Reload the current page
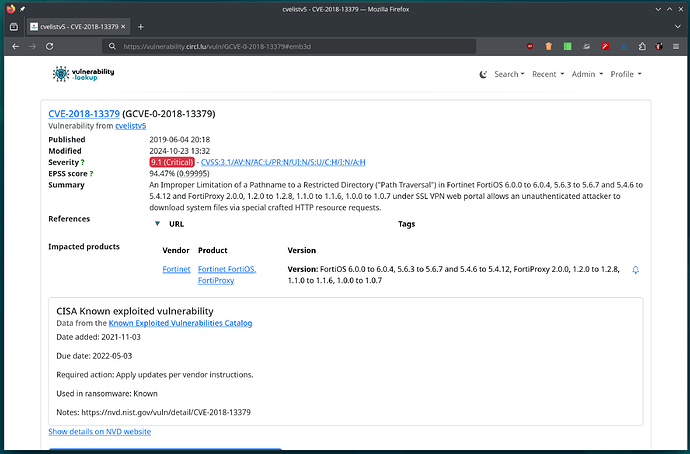Image resolution: width=690 pixels, height=454 pixels. coord(49,46)
